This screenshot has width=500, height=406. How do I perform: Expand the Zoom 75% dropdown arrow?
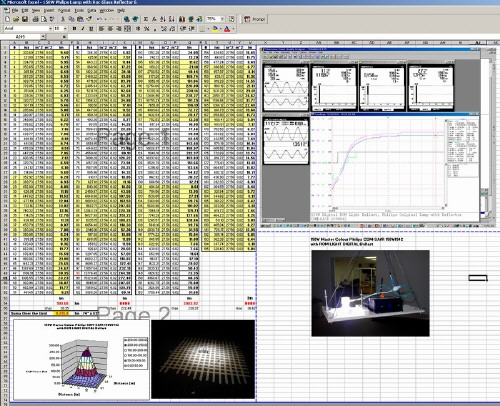click(222, 19)
